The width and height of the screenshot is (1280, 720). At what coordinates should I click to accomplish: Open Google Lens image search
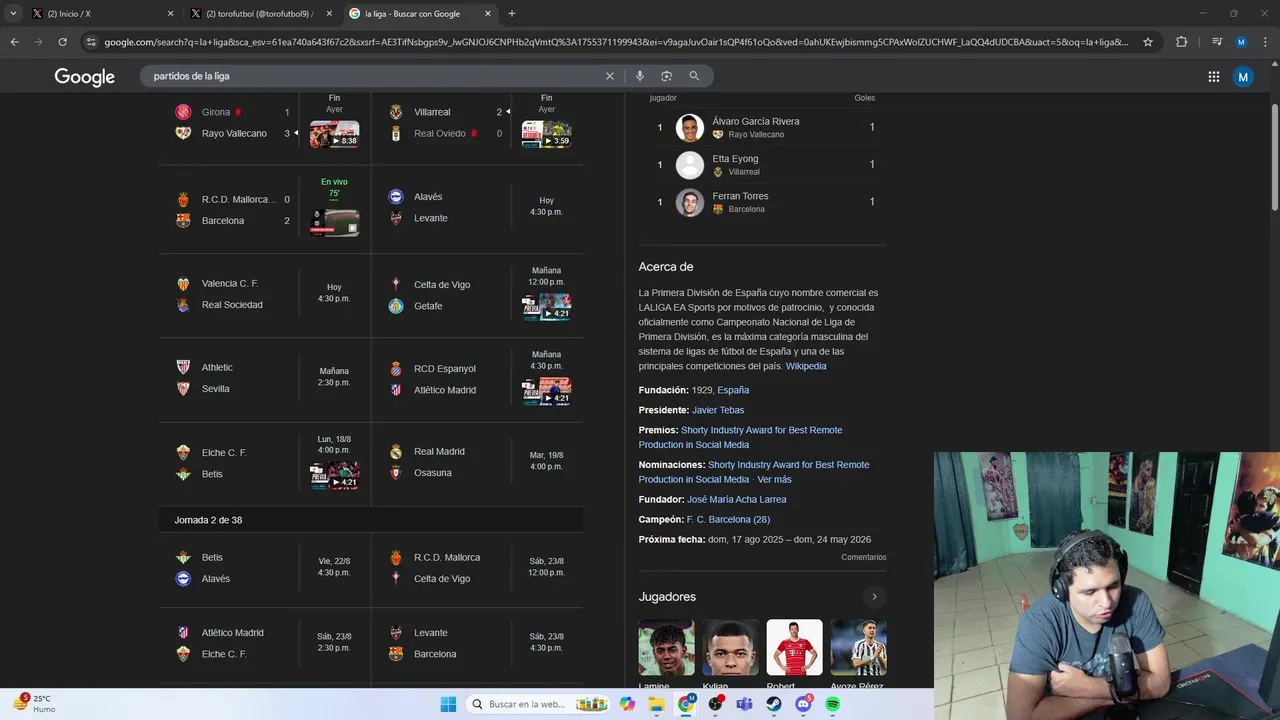point(666,76)
